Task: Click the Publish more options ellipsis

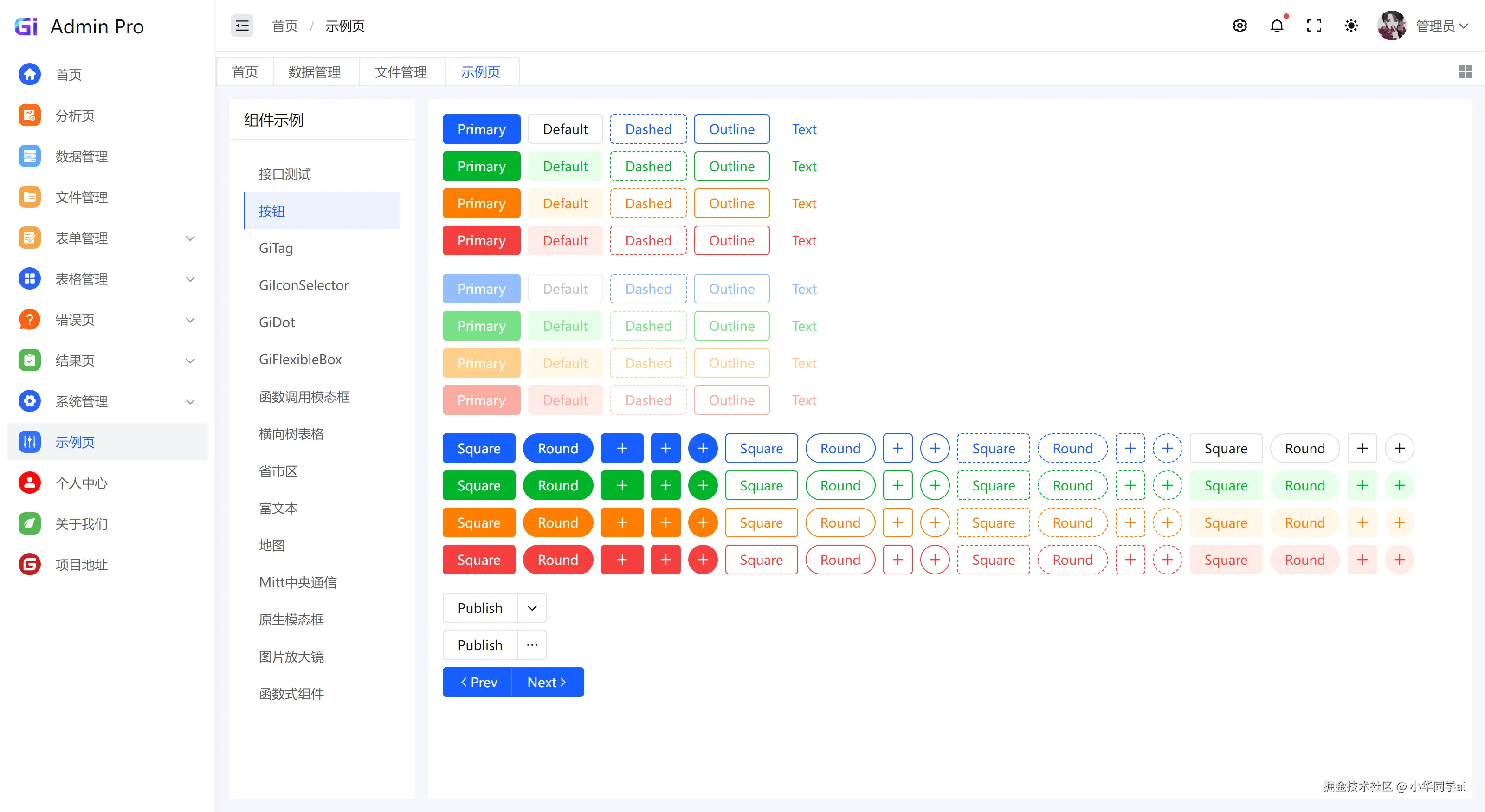Action: (x=532, y=645)
